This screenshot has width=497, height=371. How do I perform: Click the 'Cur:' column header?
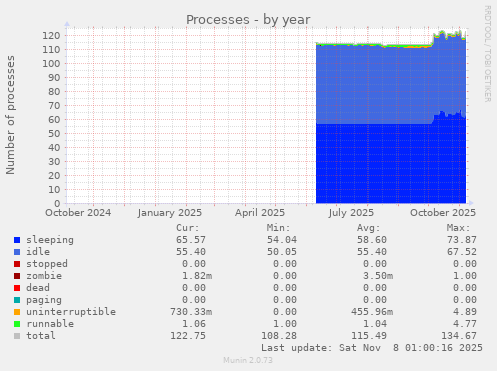pos(188,228)
